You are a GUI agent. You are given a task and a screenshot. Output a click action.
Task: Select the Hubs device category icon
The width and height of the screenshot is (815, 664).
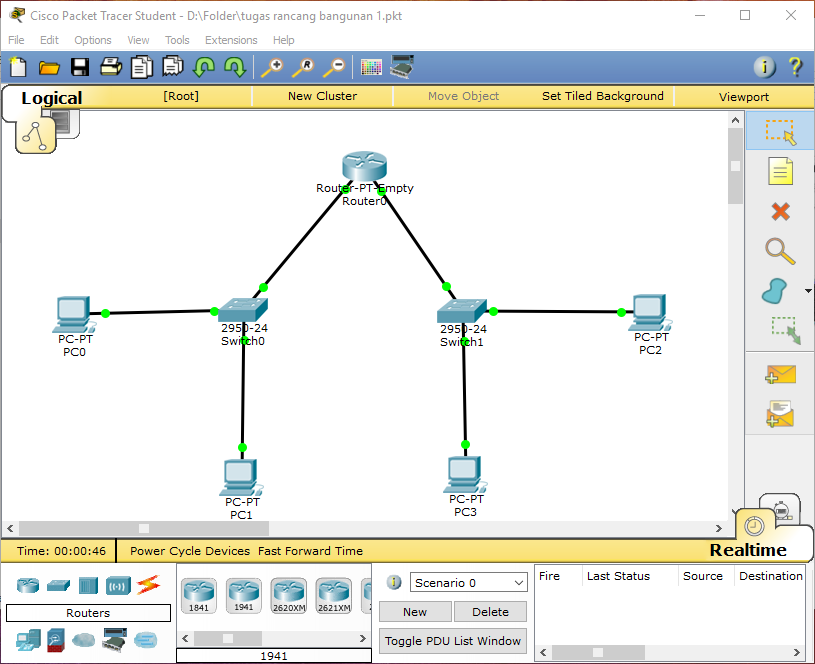[88, 585]
